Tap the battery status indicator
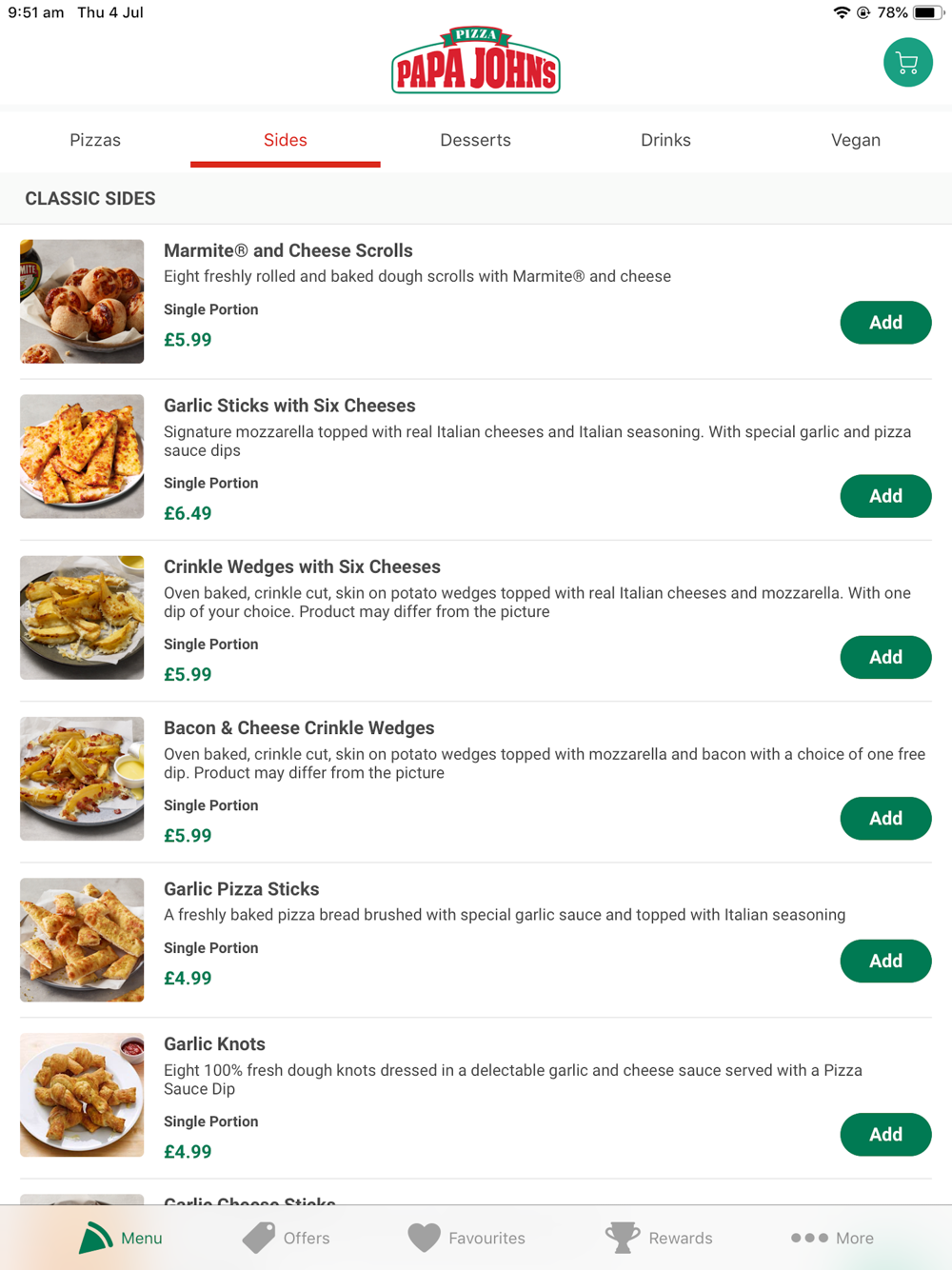This screenshot has width=952, height=1270. coord(926,12)
